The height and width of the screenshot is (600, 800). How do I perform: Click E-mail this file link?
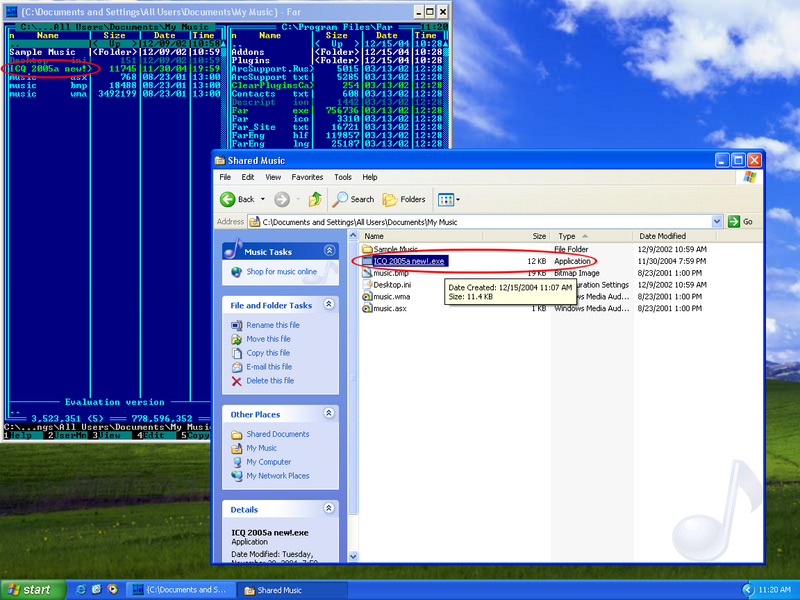pyautogui.click(x=269, y=366)
